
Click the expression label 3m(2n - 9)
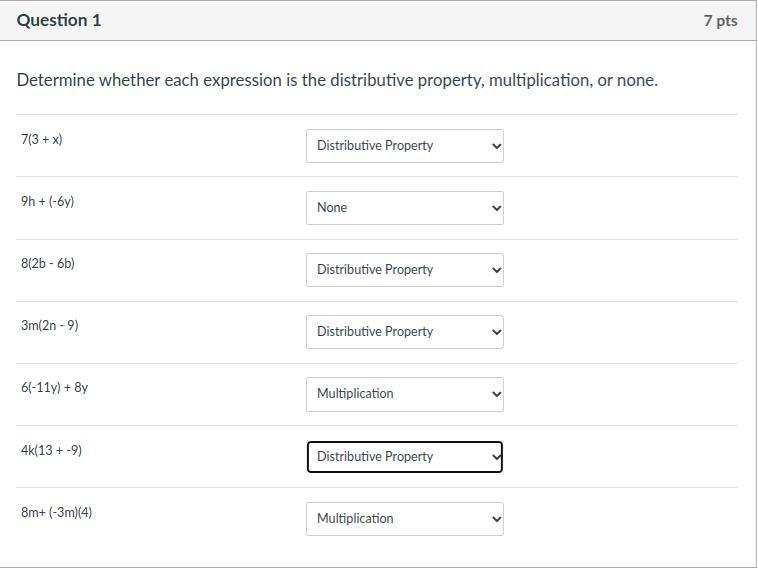(x=50, y=326)
